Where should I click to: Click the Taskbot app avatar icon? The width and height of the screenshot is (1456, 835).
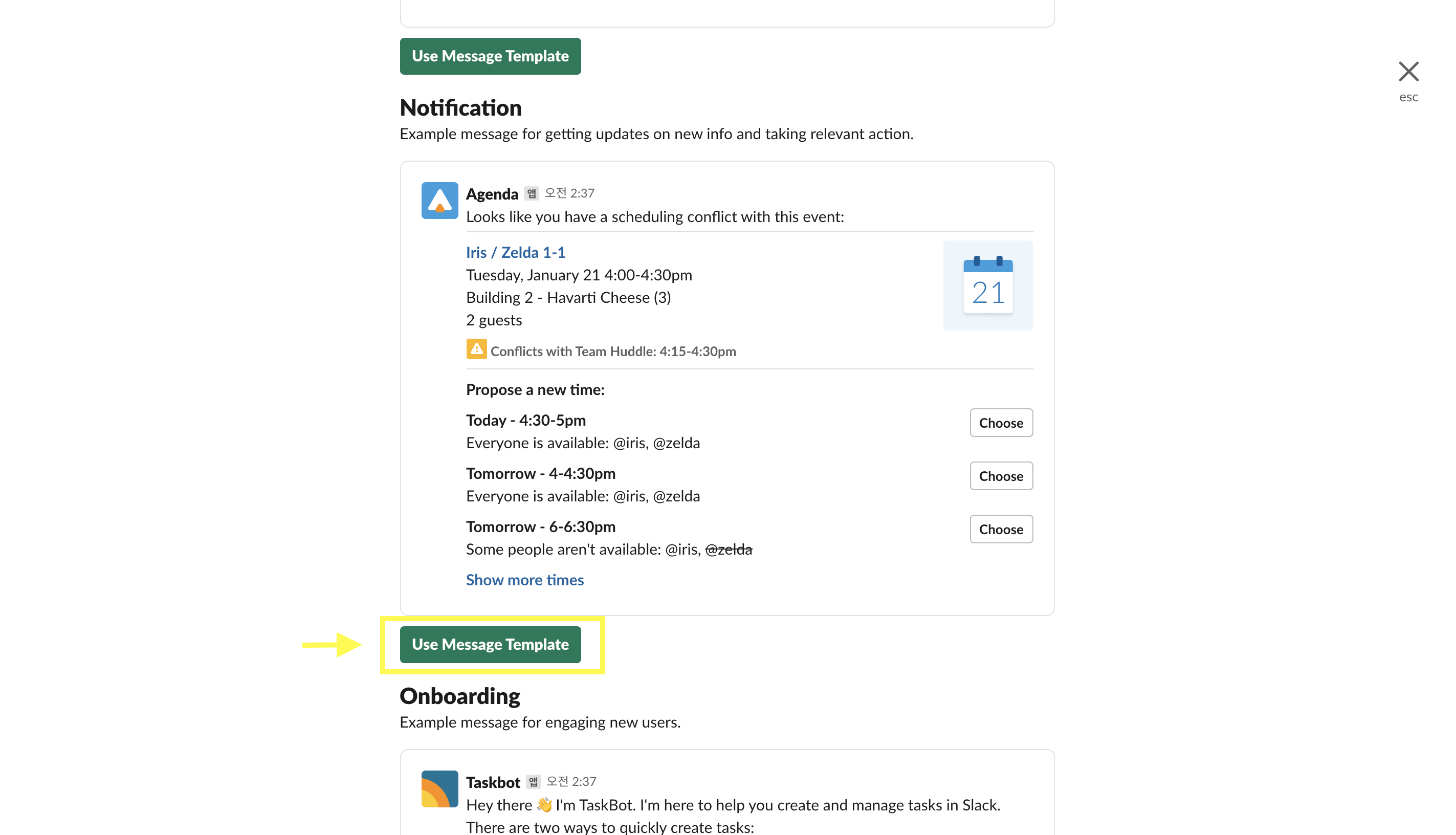point(439,788)
